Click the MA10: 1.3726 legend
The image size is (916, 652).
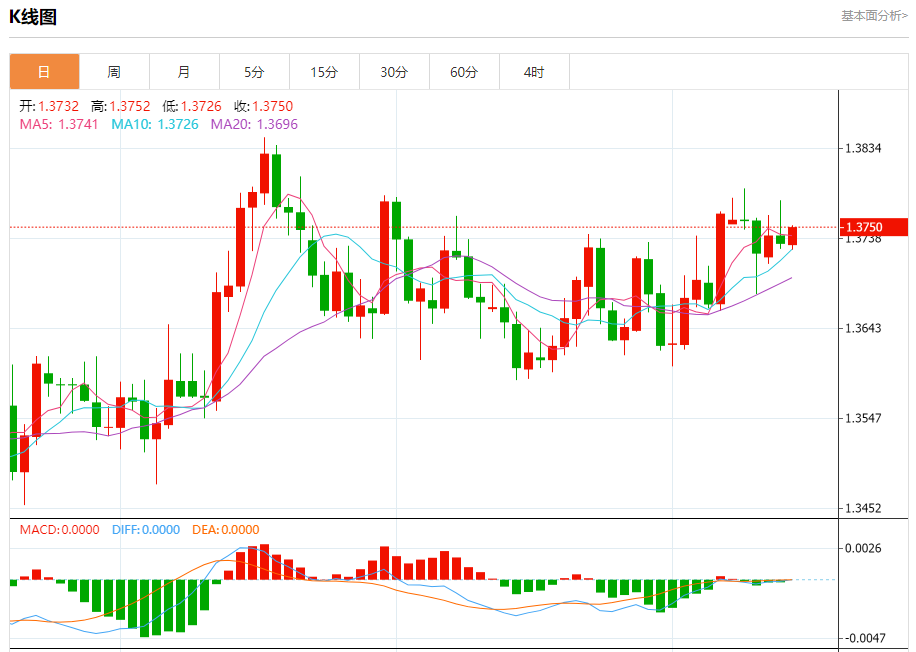[x=155, y=124]
